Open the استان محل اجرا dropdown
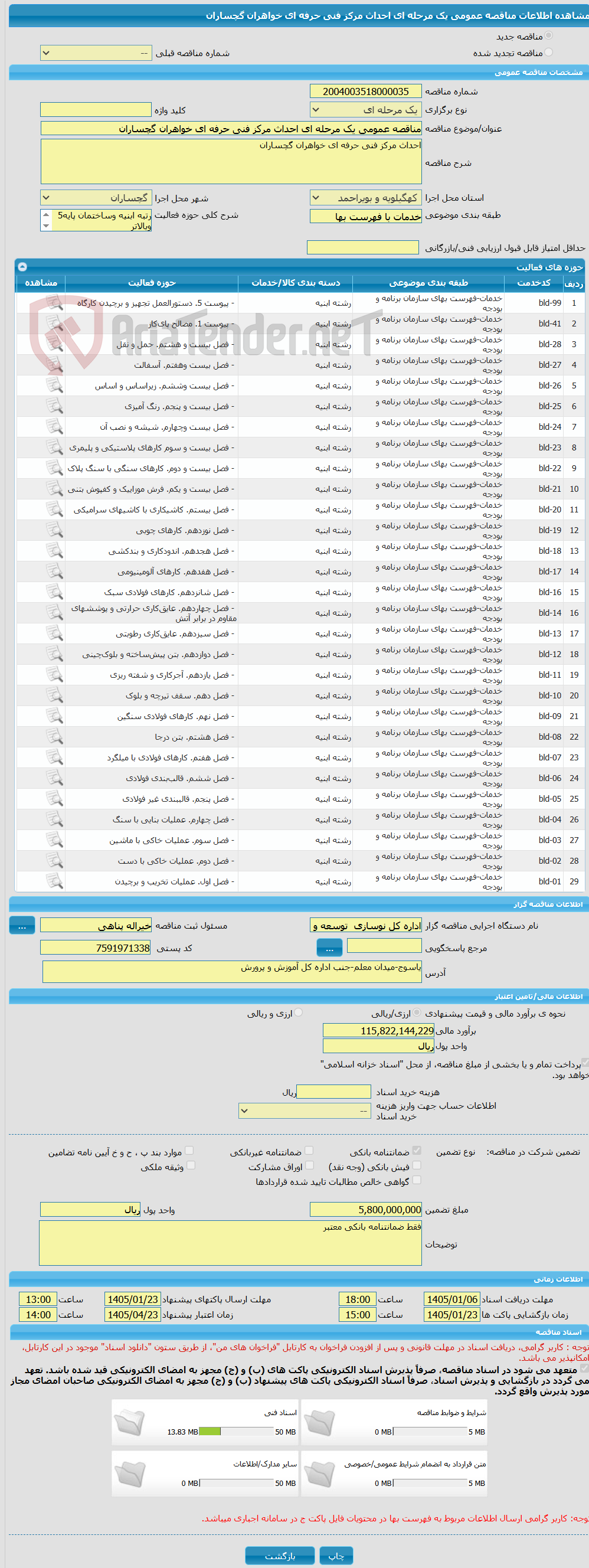 point(366,198)
